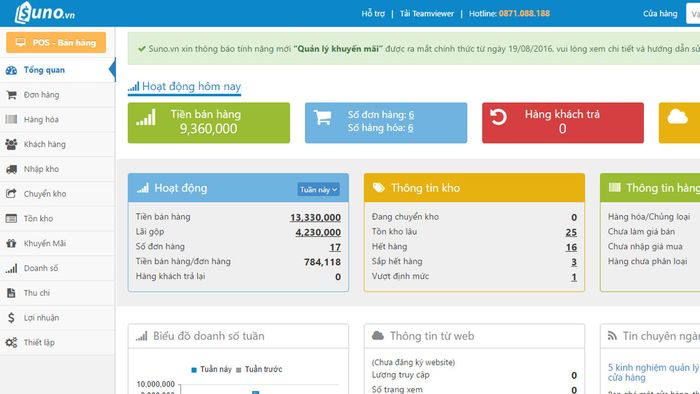Click the Tiền bán hàng/đơn hàng value 784,118
700x394 pixels.
click(x=322, y=262)
